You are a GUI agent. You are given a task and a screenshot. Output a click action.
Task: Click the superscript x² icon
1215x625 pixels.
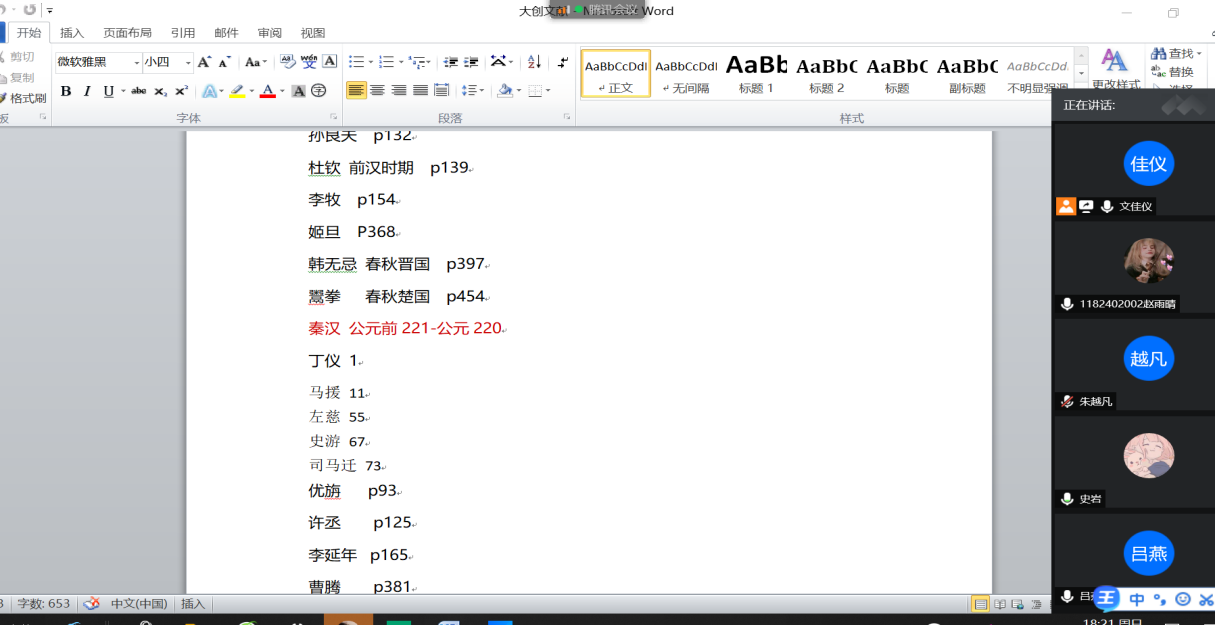click(181, 91)
